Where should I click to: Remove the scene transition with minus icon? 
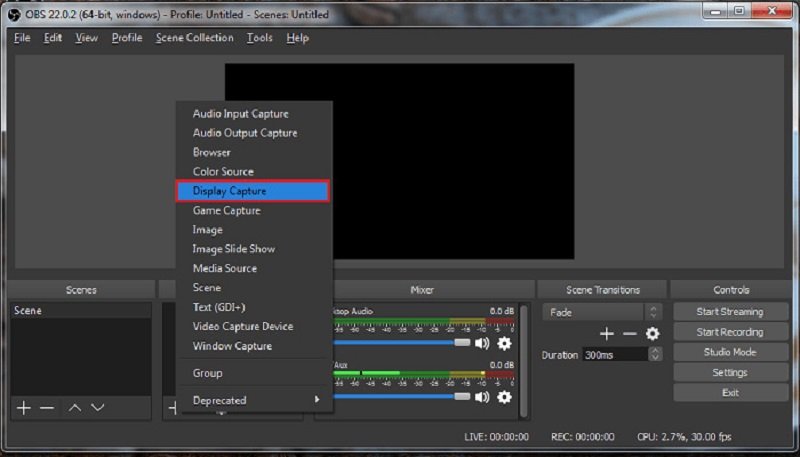629,334
